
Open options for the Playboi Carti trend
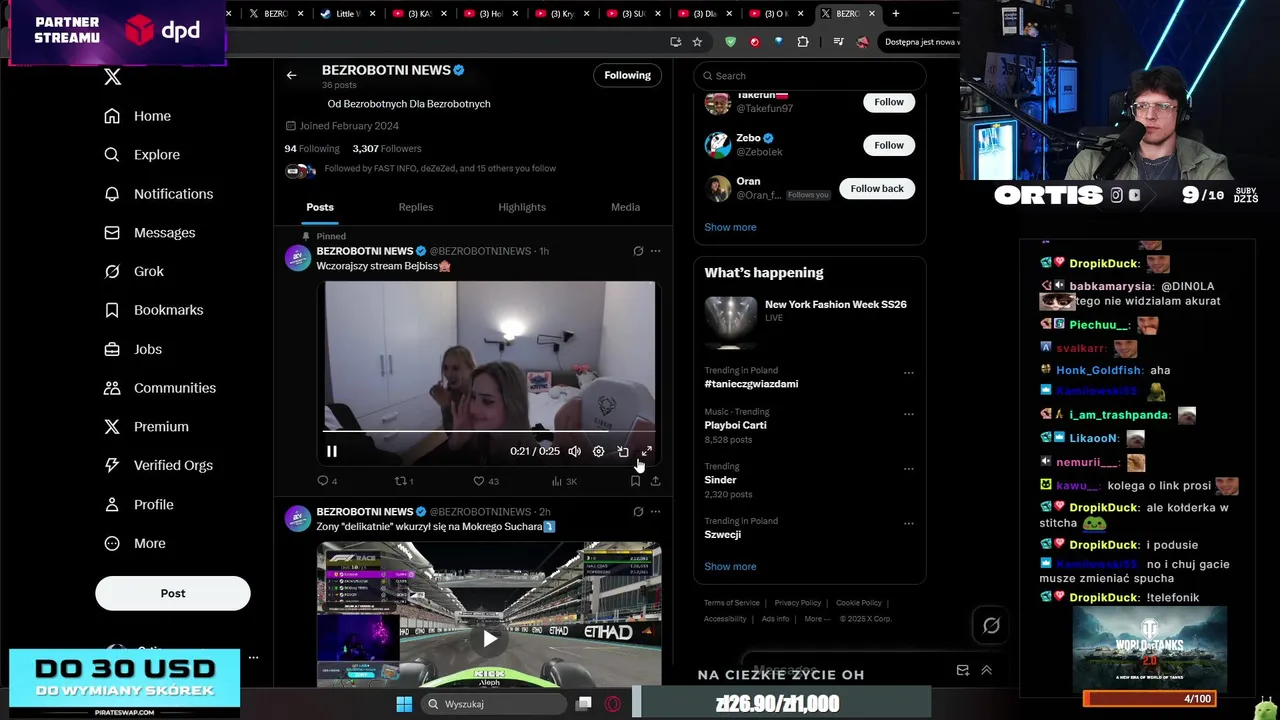tap(908, 414)
